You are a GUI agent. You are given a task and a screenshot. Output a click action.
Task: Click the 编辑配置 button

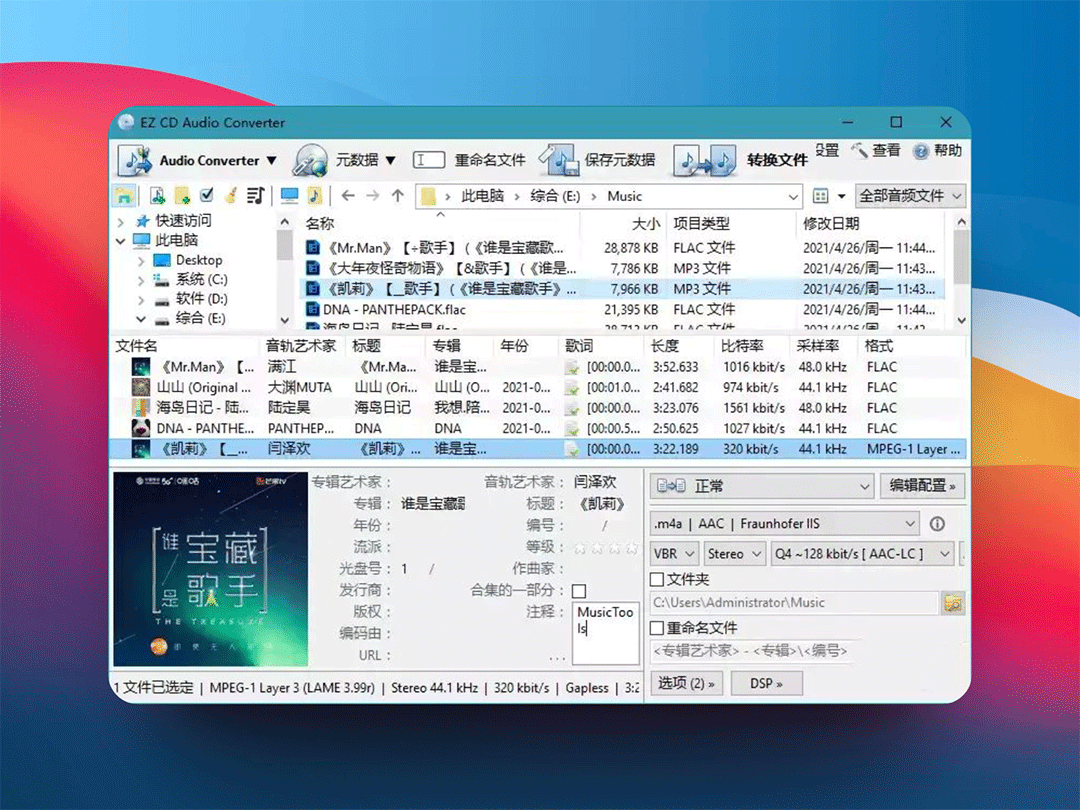922,486
